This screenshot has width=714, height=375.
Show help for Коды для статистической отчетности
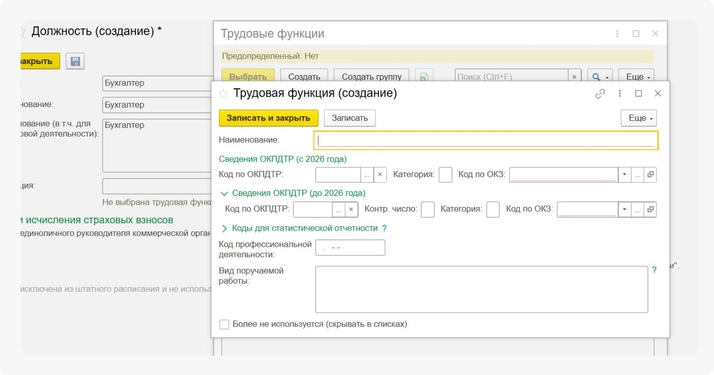(x=384, y=228)
